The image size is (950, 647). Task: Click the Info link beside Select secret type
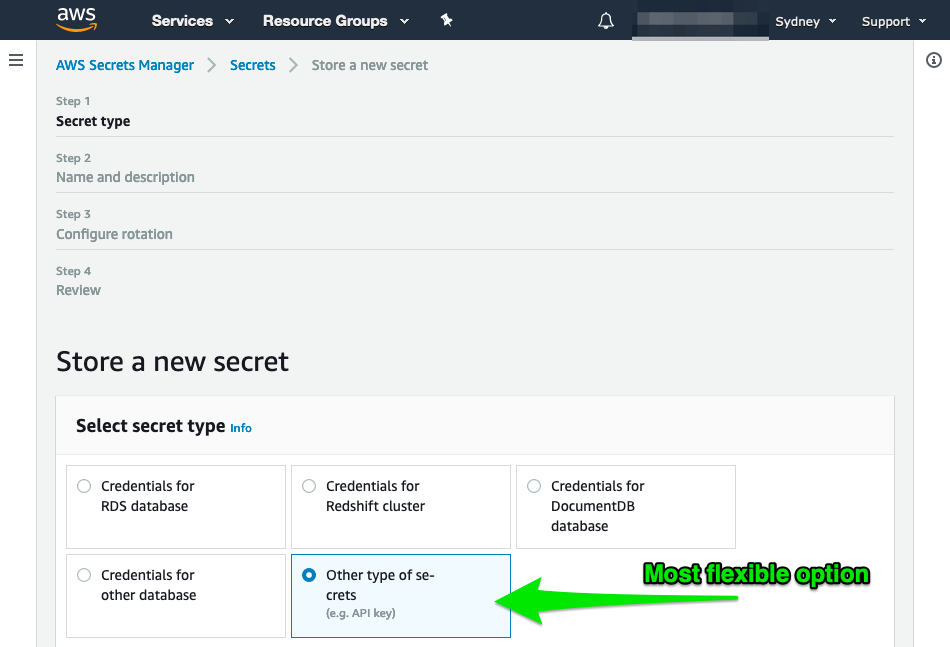tap(241, 428)
